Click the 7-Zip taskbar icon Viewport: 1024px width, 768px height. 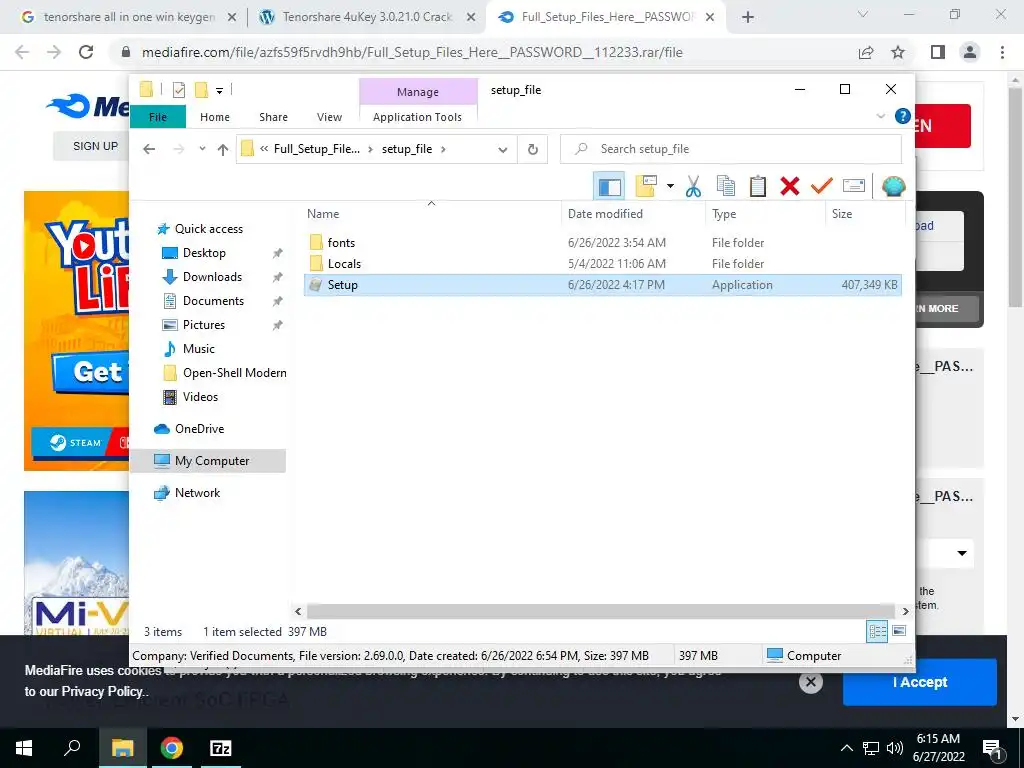(x=221, y=748)
